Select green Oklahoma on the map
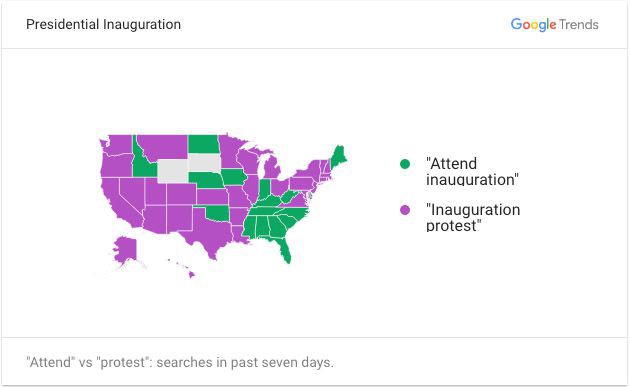This screenshot has height=387, width=630. pos(217,213)
